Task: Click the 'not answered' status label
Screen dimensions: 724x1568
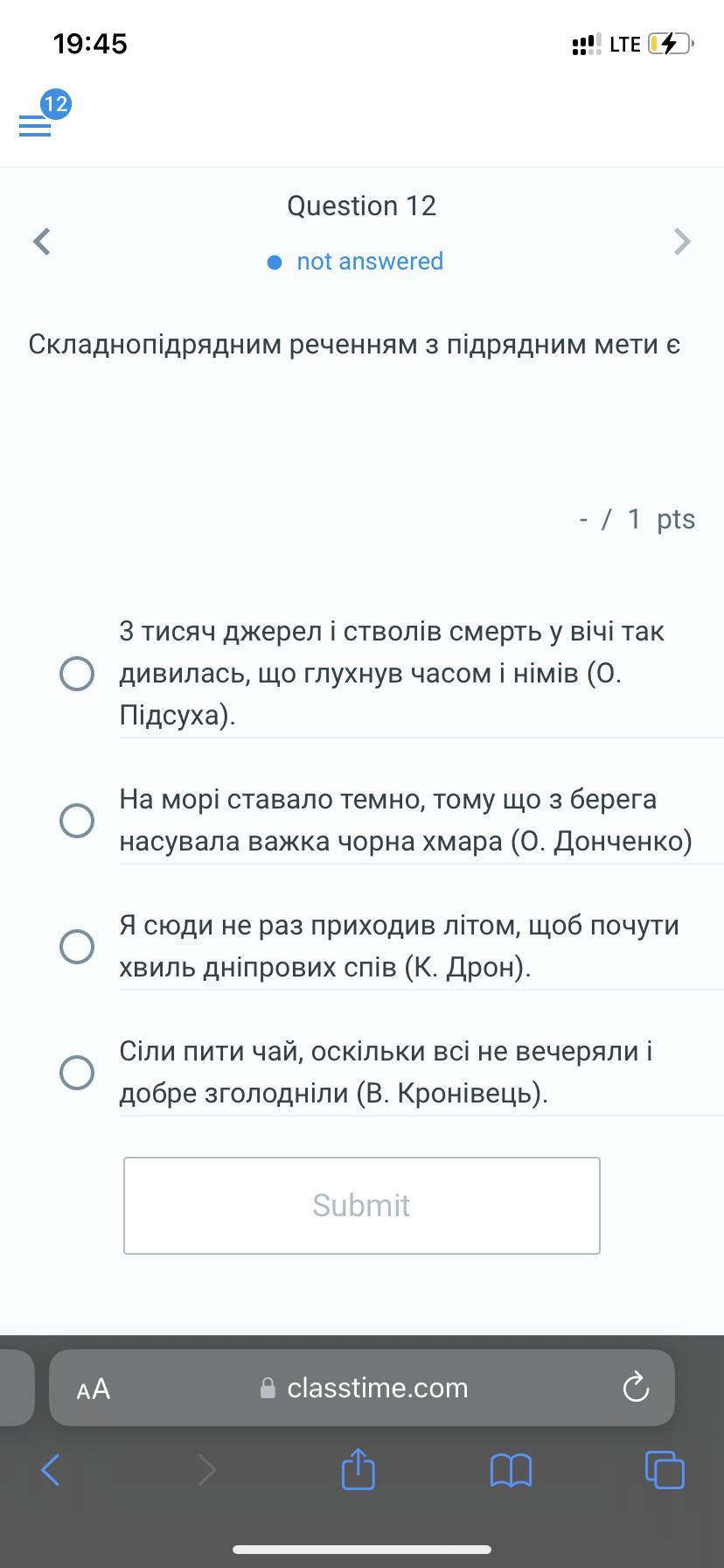Action: click(369, 262)
